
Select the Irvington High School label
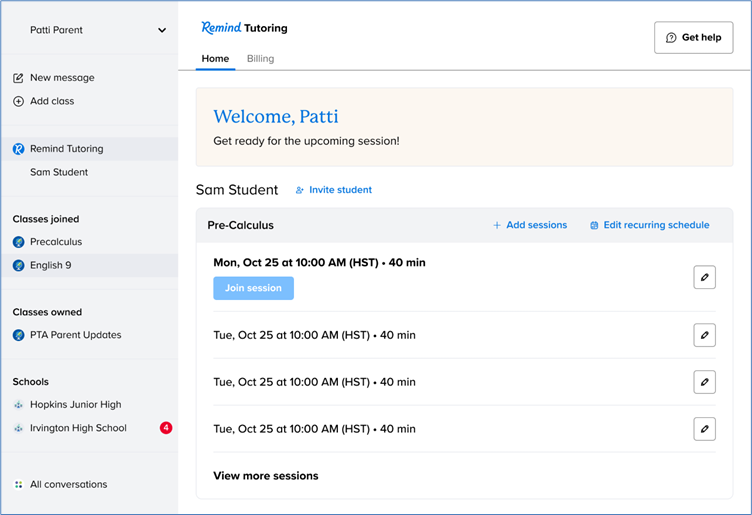point(78,428)
